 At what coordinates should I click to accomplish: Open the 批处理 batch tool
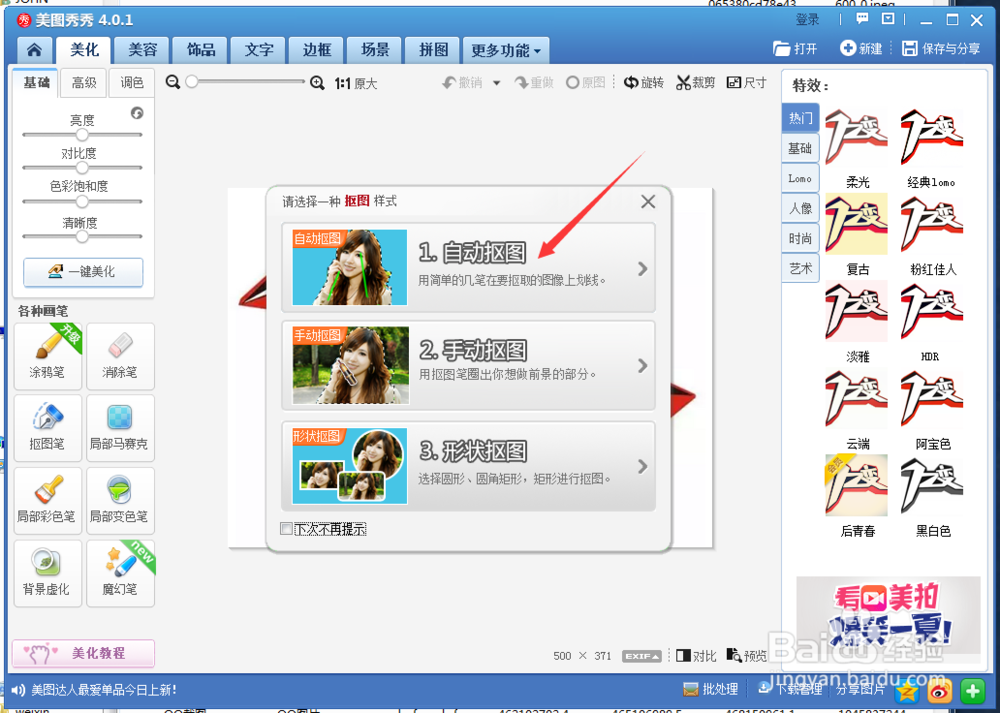coord(710,689)
